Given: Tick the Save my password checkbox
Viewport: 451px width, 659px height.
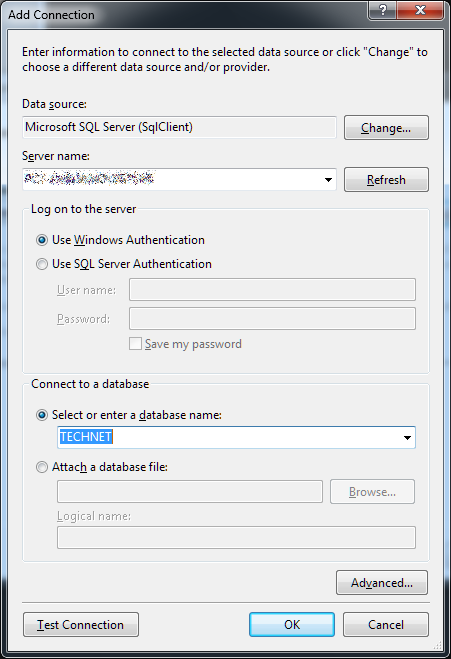Looking at the screenshot, I should [135, 344].
